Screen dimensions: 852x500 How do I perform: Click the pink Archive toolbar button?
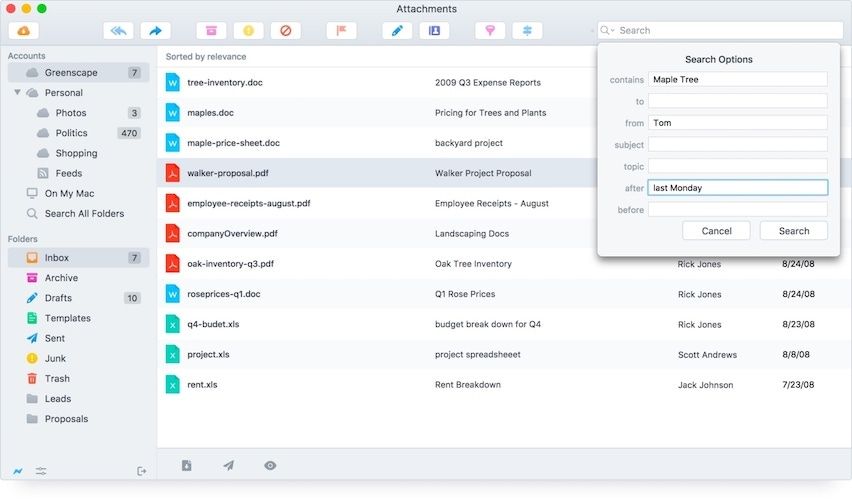click(x=211, y=31)
